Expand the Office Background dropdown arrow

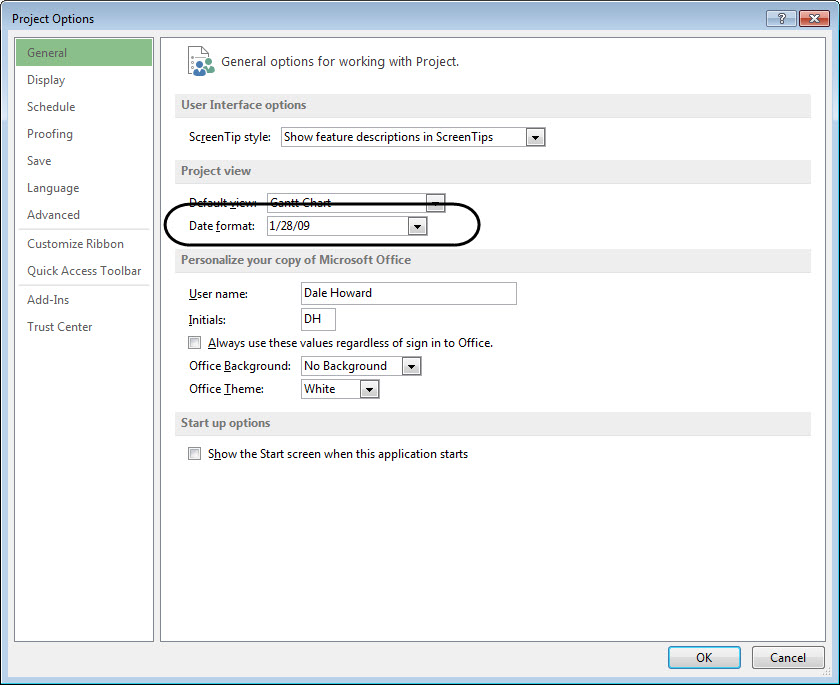[411, 366]
